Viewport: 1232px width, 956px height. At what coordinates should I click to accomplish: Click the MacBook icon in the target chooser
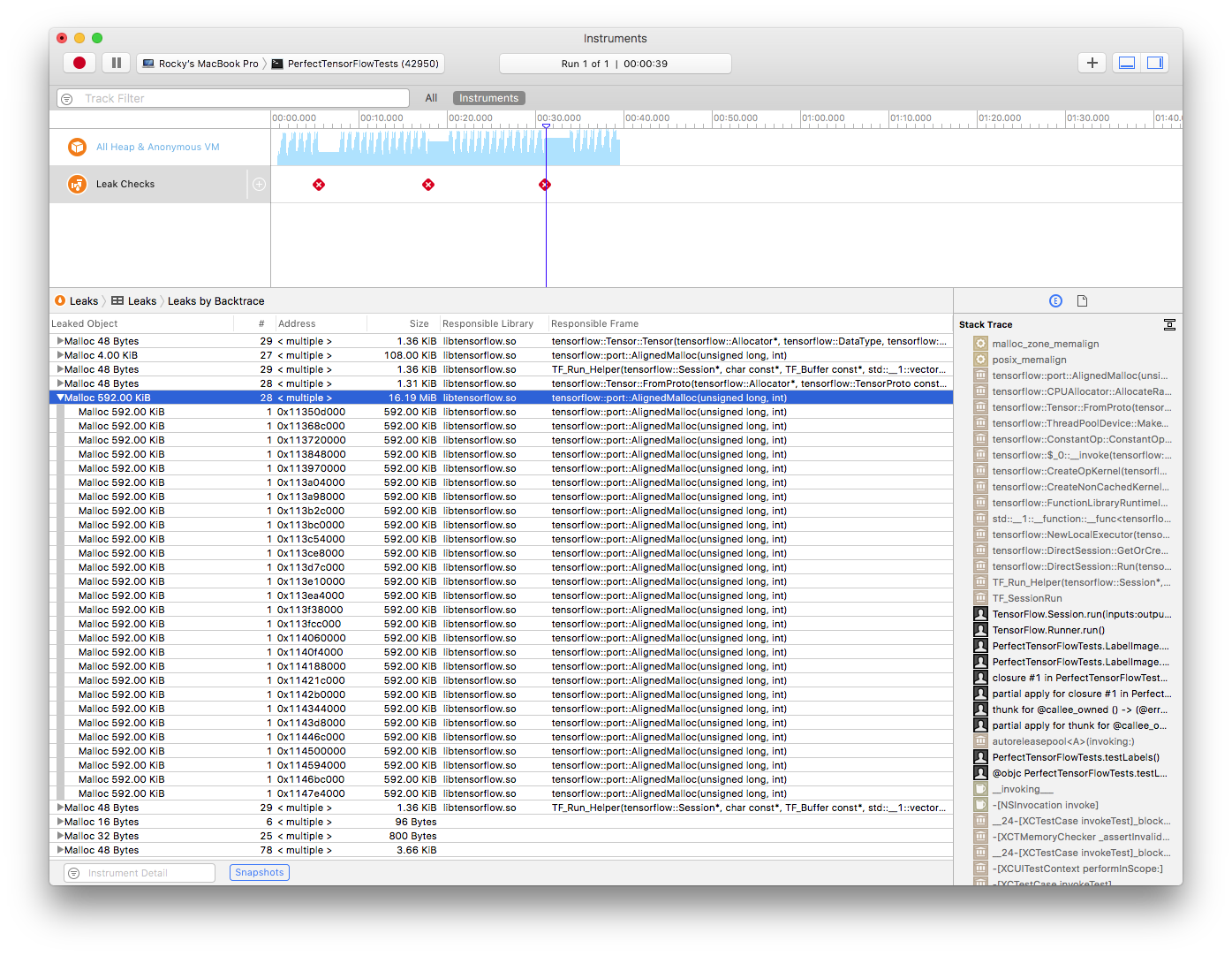[148, 64]
